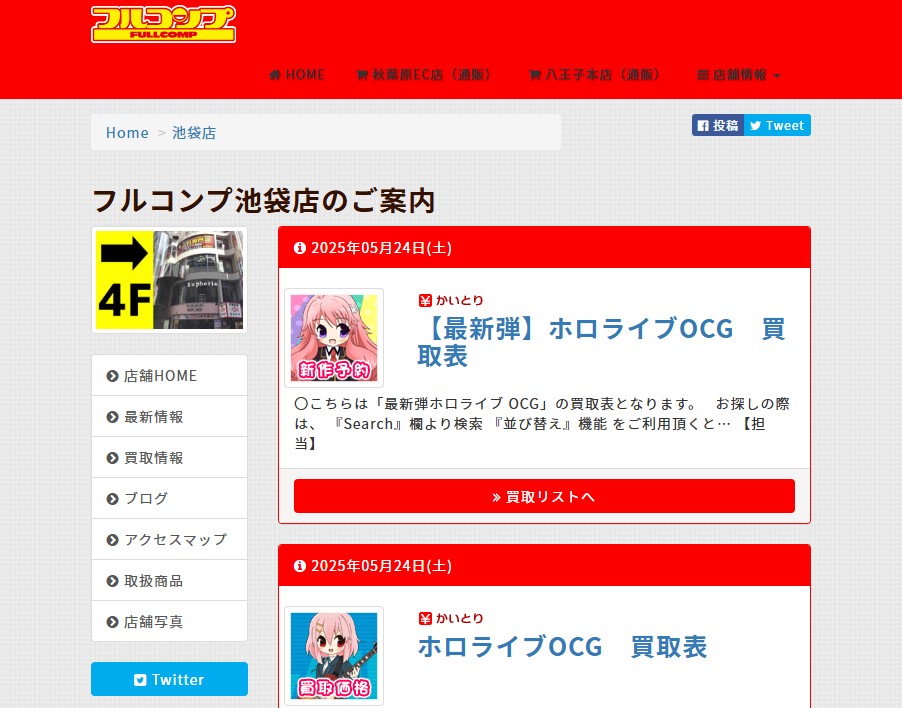Open the 新作予約 character thumbnail
Viewport: 902px width, 708px height.
(x=334, y=338)
